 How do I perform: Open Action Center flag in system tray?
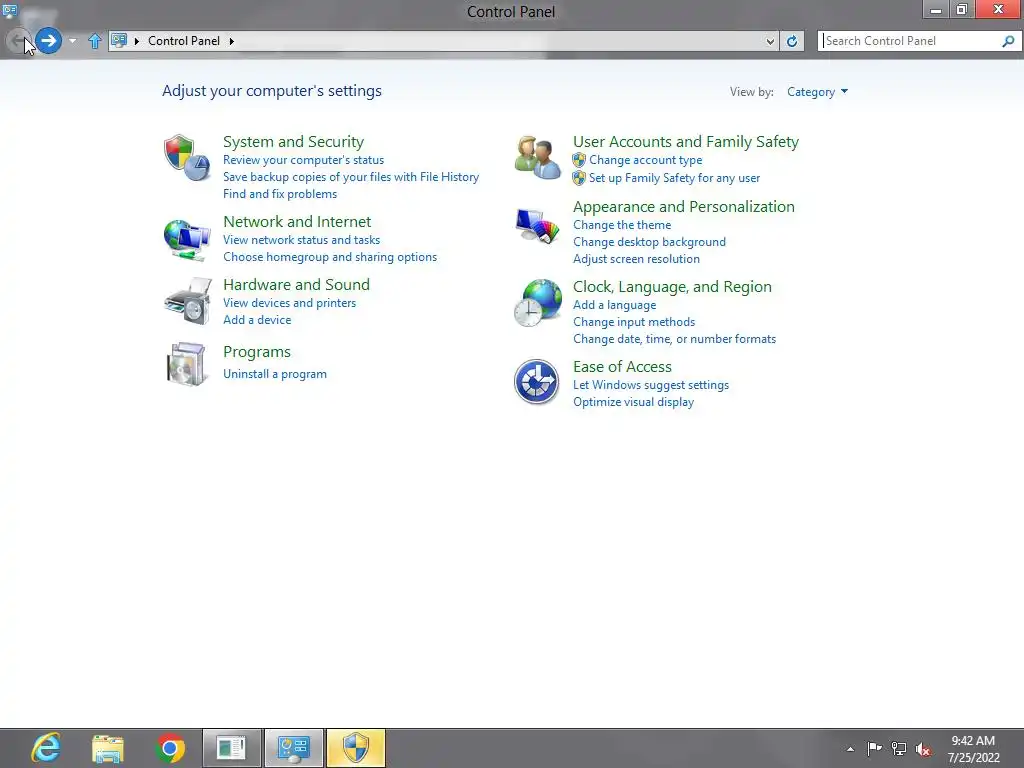point(874,748)
